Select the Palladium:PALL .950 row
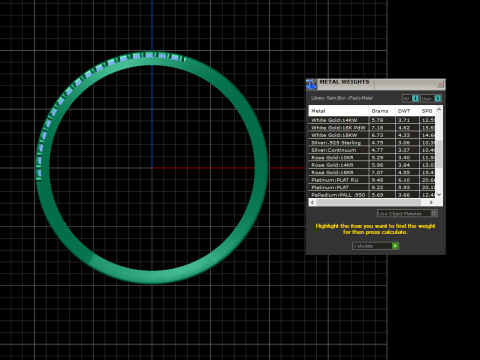 click(x=372, y=195)
